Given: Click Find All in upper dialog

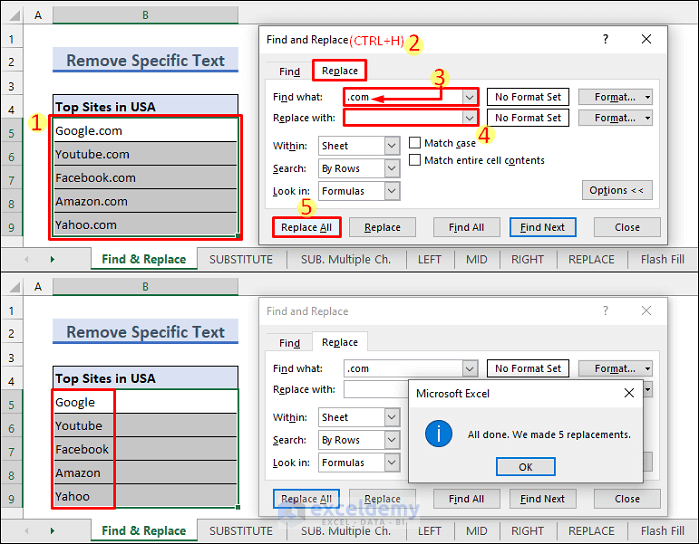Looking at the screenshot, I should pyautogui.click(x=466, y=227).
